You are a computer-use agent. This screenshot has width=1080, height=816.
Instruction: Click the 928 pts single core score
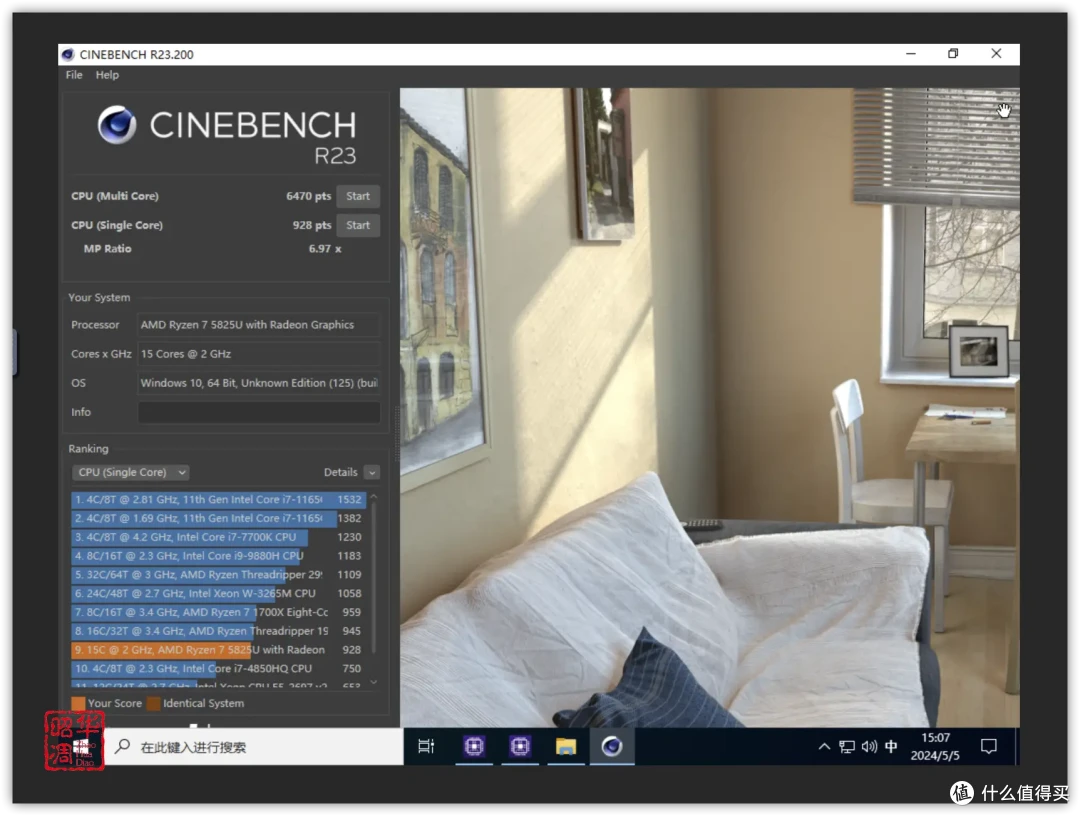click(x=312, y=225)
